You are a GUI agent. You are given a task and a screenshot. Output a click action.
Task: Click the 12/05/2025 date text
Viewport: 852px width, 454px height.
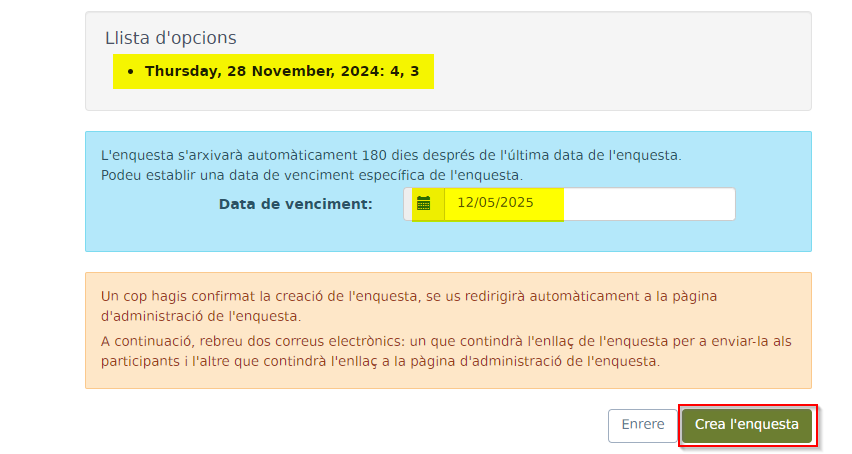(x=495, y=203)
